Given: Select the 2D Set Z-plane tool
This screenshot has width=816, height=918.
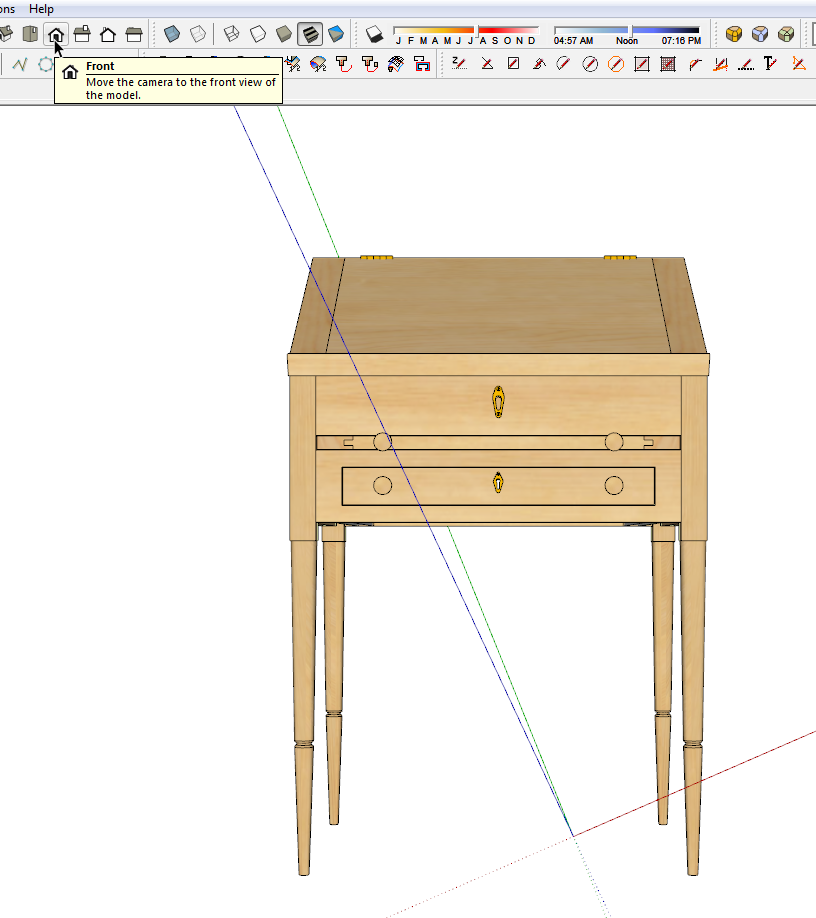Looking at the screenshot, I should point(460,64).
